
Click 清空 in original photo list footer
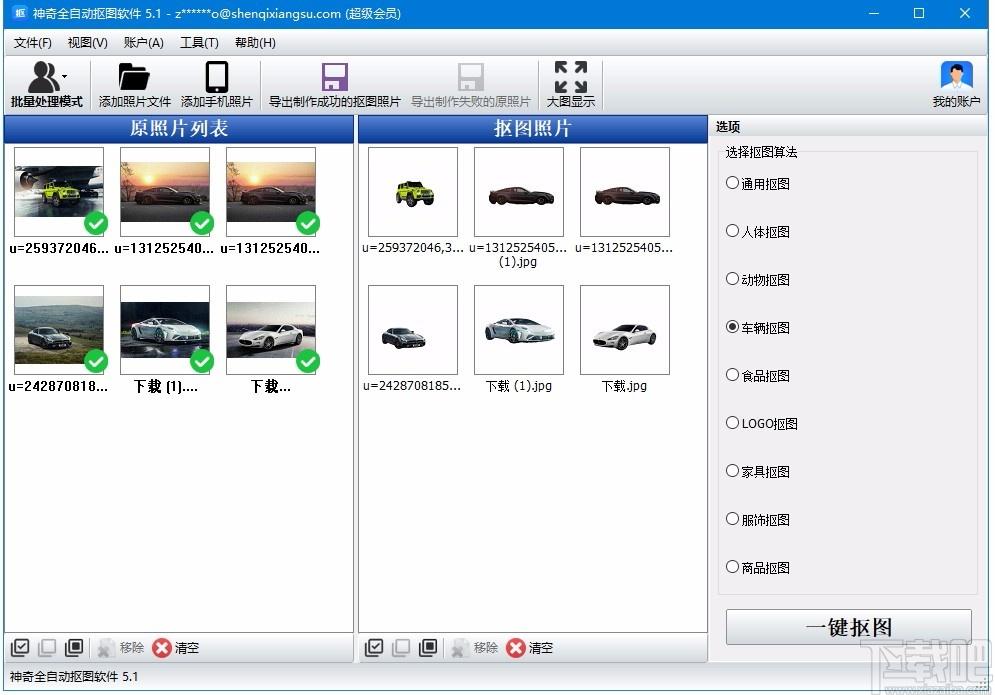(176, 647)
